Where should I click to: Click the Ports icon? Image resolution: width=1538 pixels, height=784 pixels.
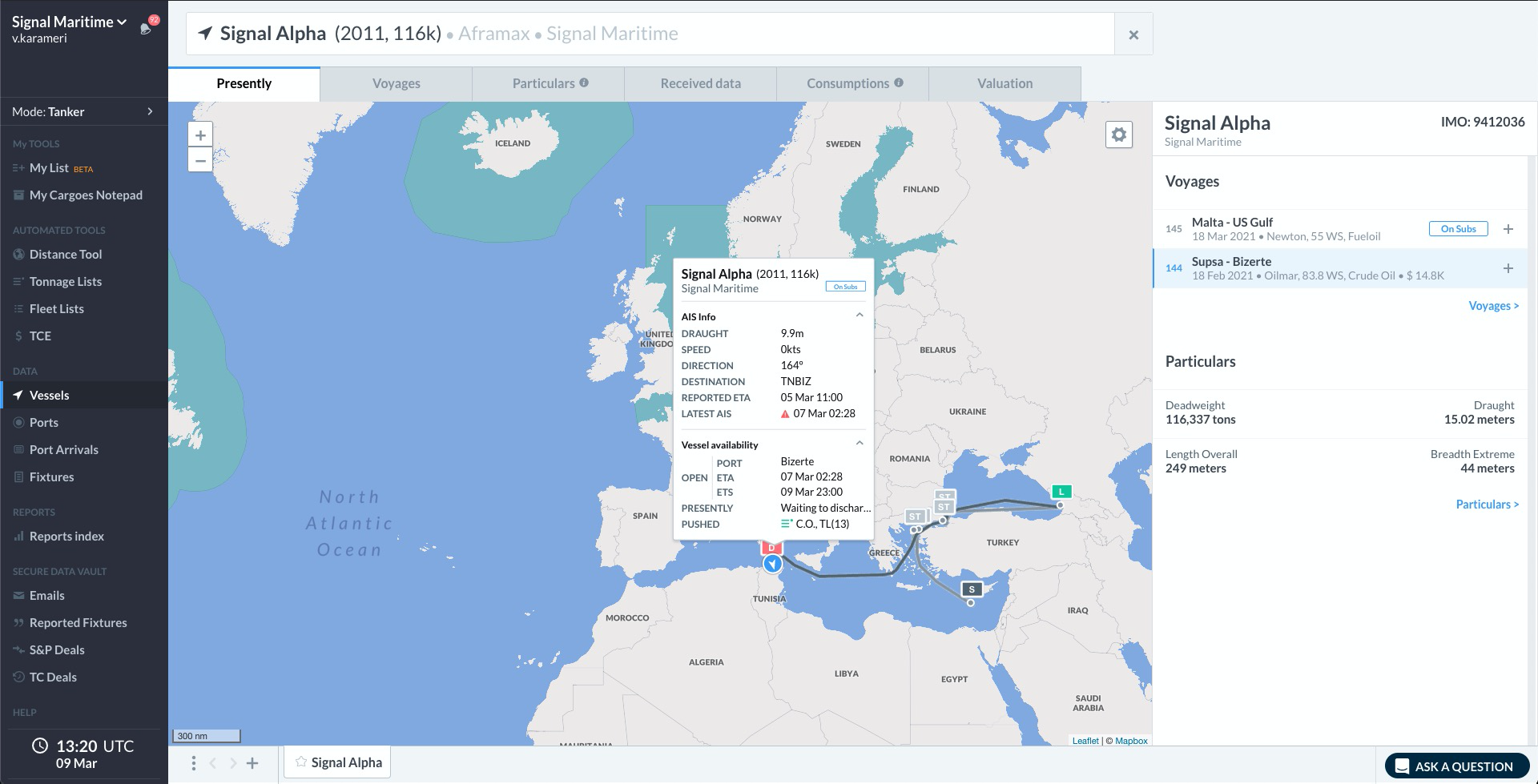point(18,423)
